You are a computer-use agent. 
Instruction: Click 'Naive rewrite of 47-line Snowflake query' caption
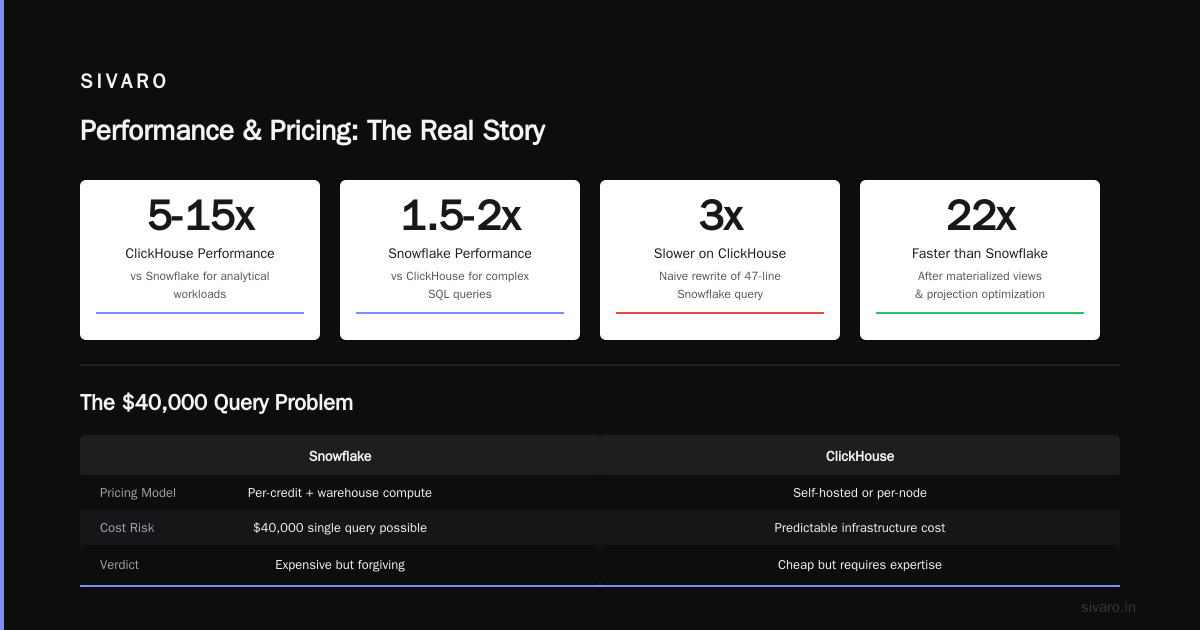coord(720,285)
